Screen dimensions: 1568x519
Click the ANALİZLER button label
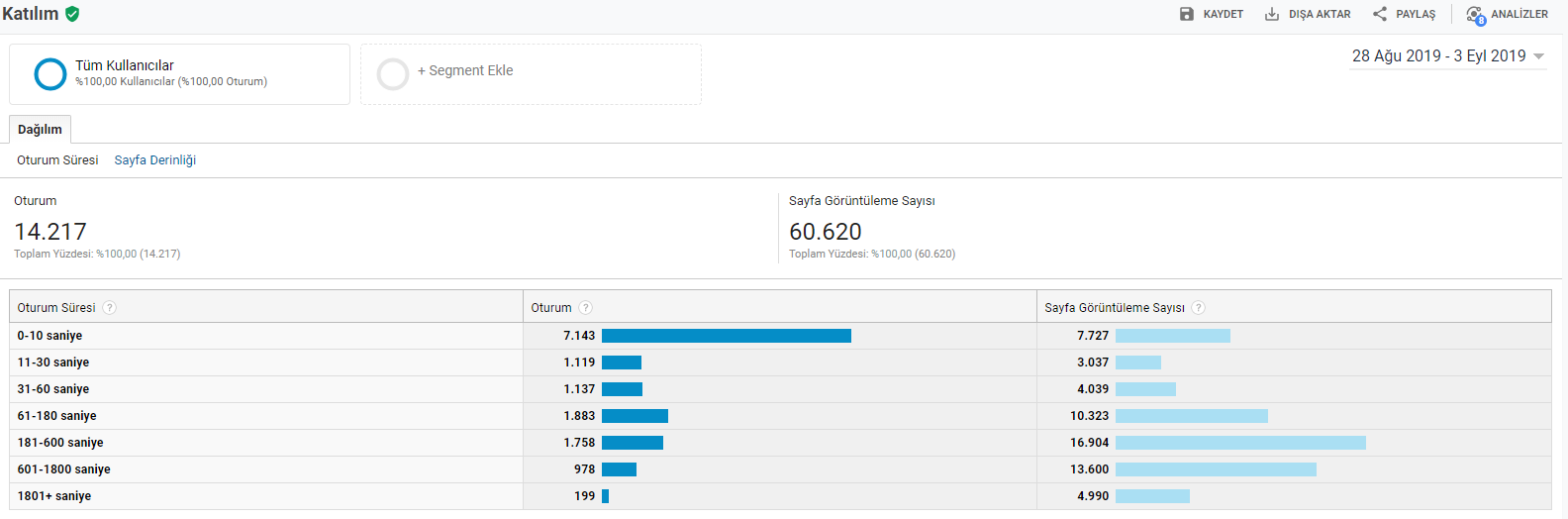[1519, 15]
